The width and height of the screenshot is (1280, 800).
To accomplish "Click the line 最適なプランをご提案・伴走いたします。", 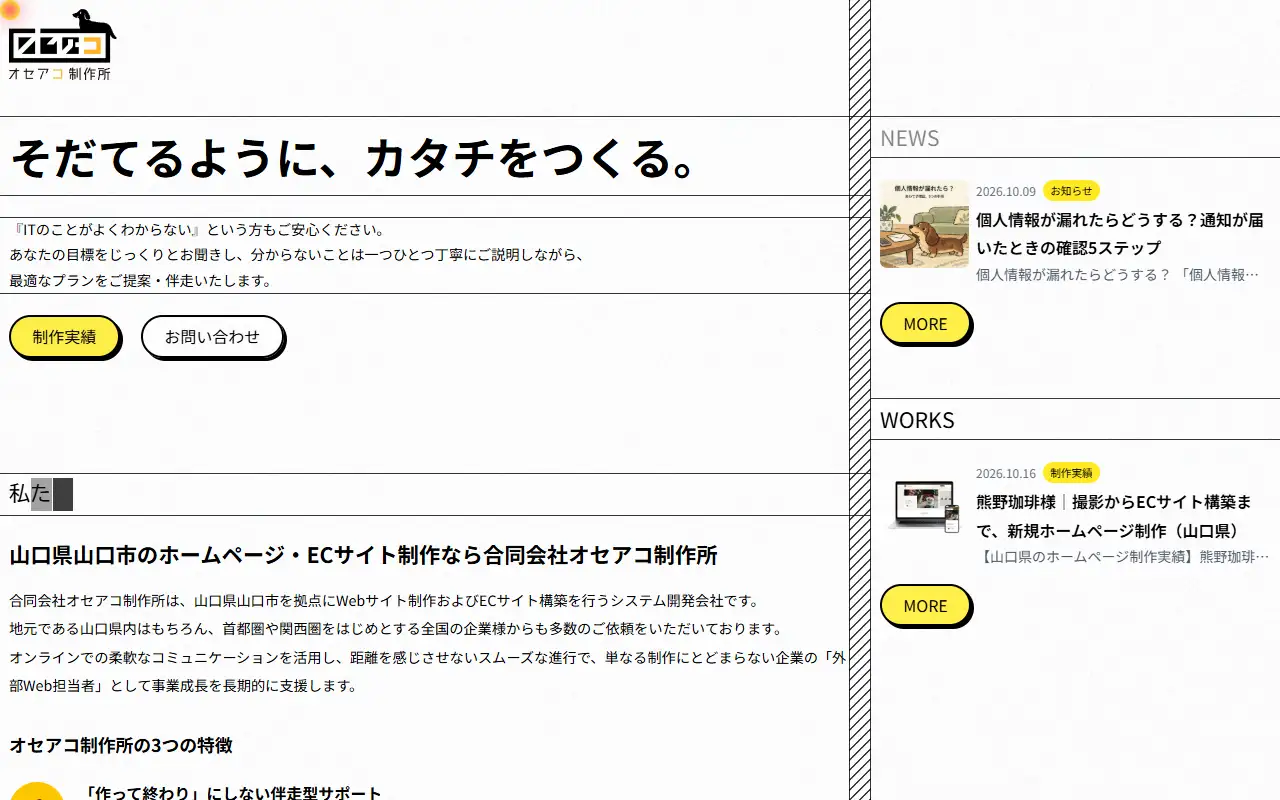I will (x=141, y=281).
